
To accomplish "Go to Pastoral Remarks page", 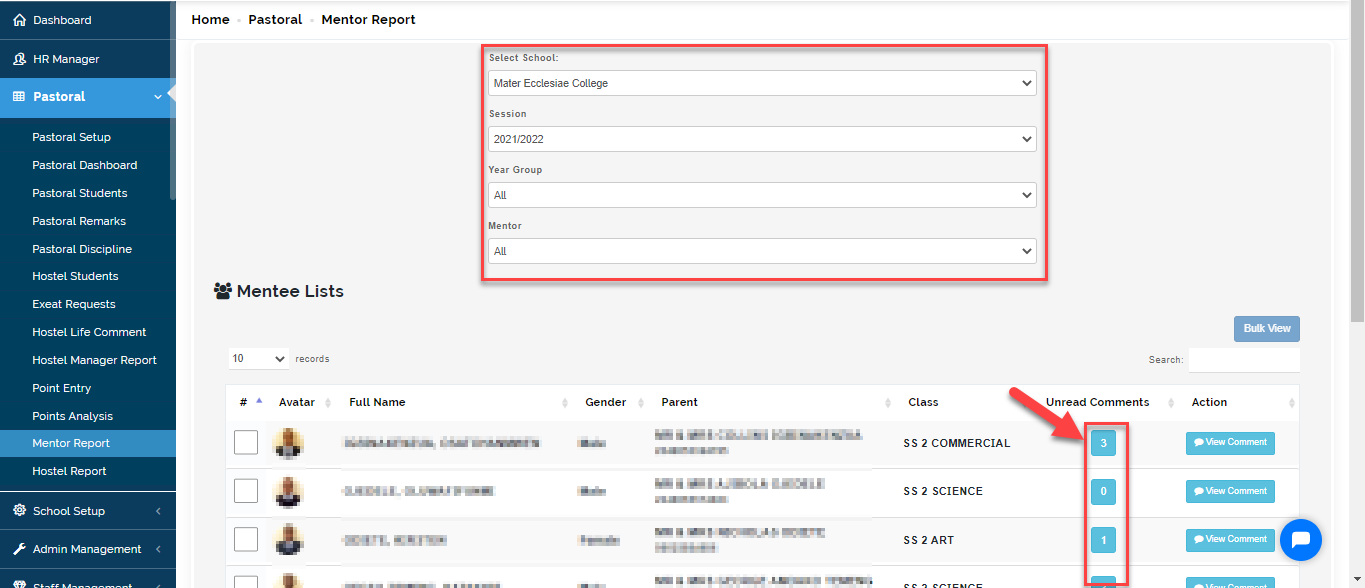I will click(x=79, y=221).
